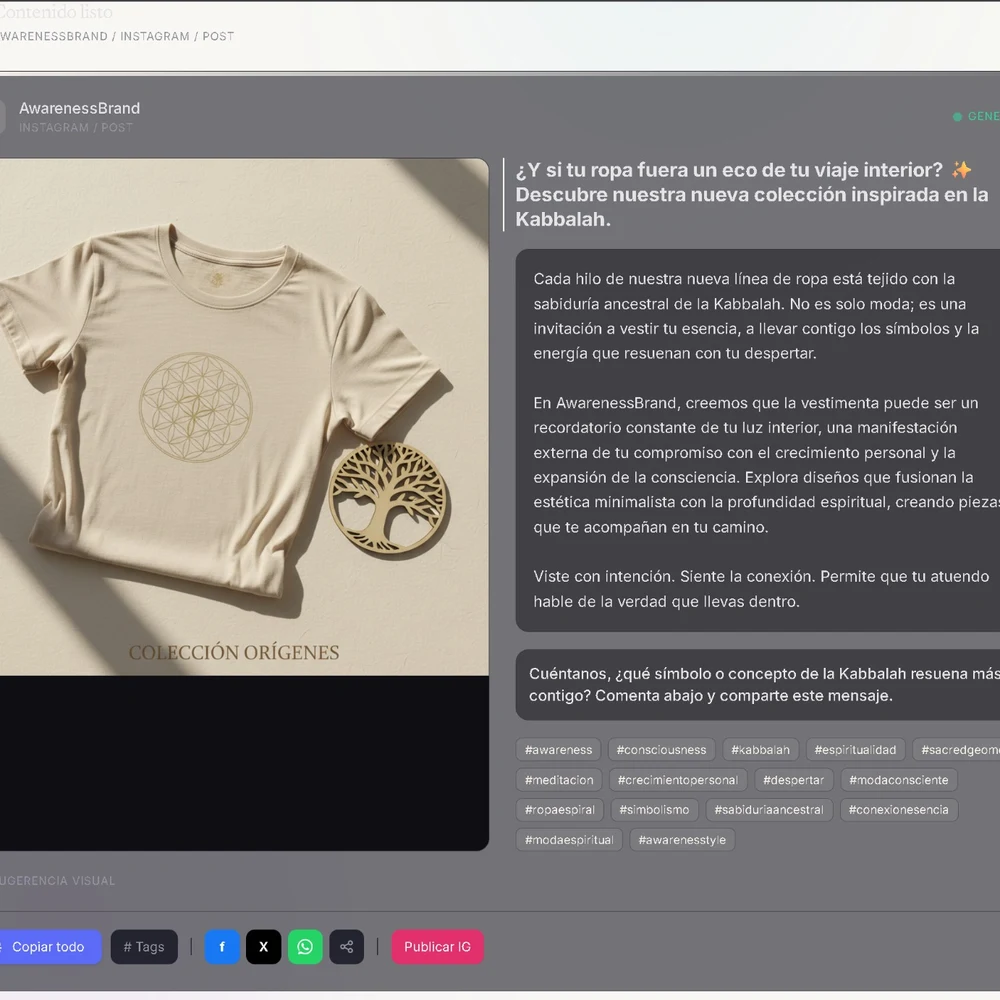Image resolution: width=1000 pixels, height=1000 pixels.
Task: Click INSTAGRAM in the top breadcrumb
Action: pyautogui.click(x=155, y=36)
